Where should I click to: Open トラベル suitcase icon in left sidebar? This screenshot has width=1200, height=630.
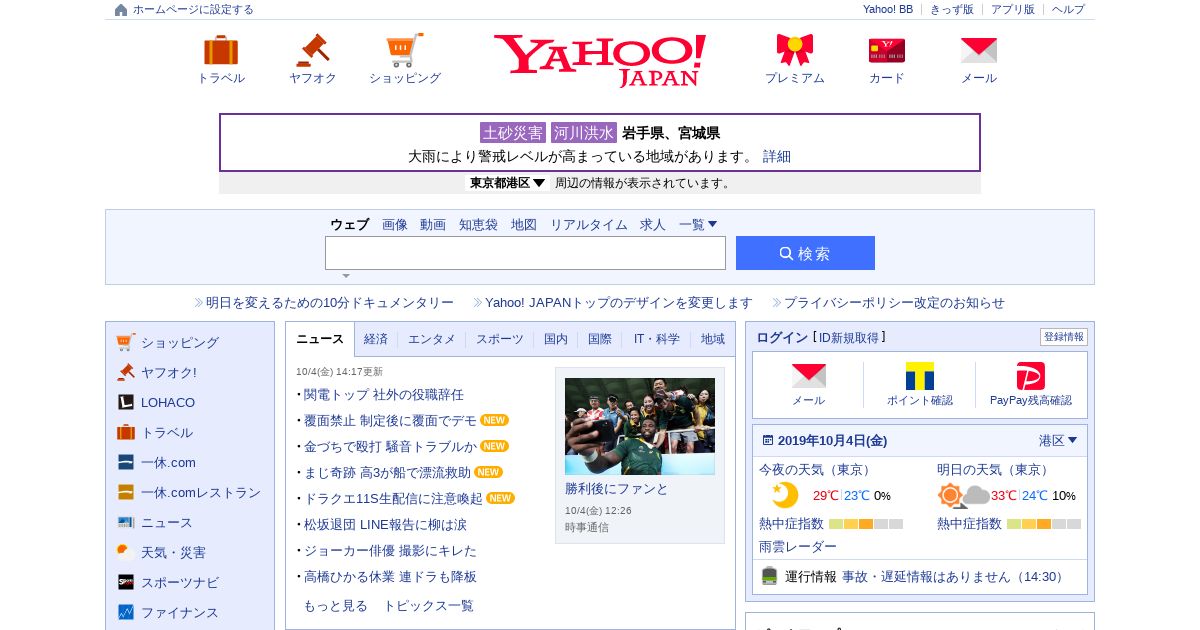click(x=125, y=432)
